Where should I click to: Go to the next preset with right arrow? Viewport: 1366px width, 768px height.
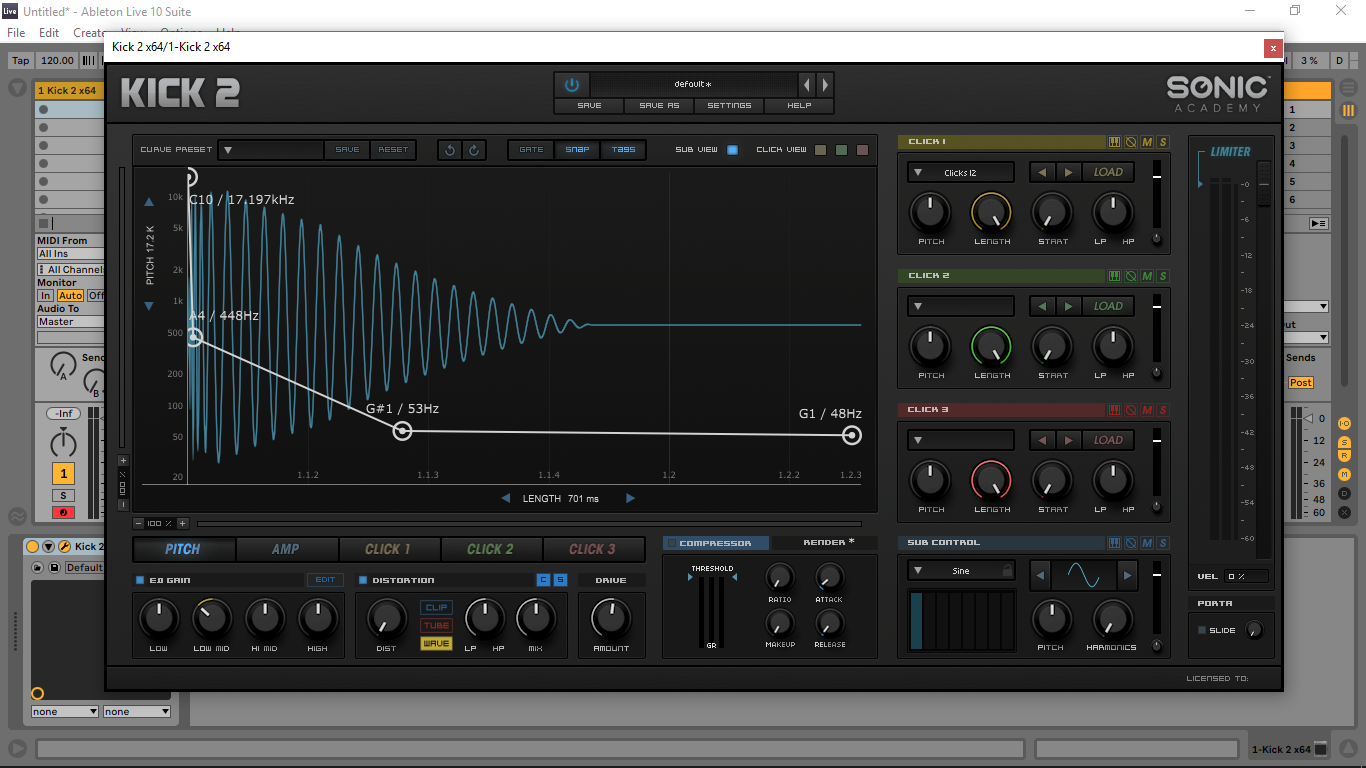coord(825,85)
